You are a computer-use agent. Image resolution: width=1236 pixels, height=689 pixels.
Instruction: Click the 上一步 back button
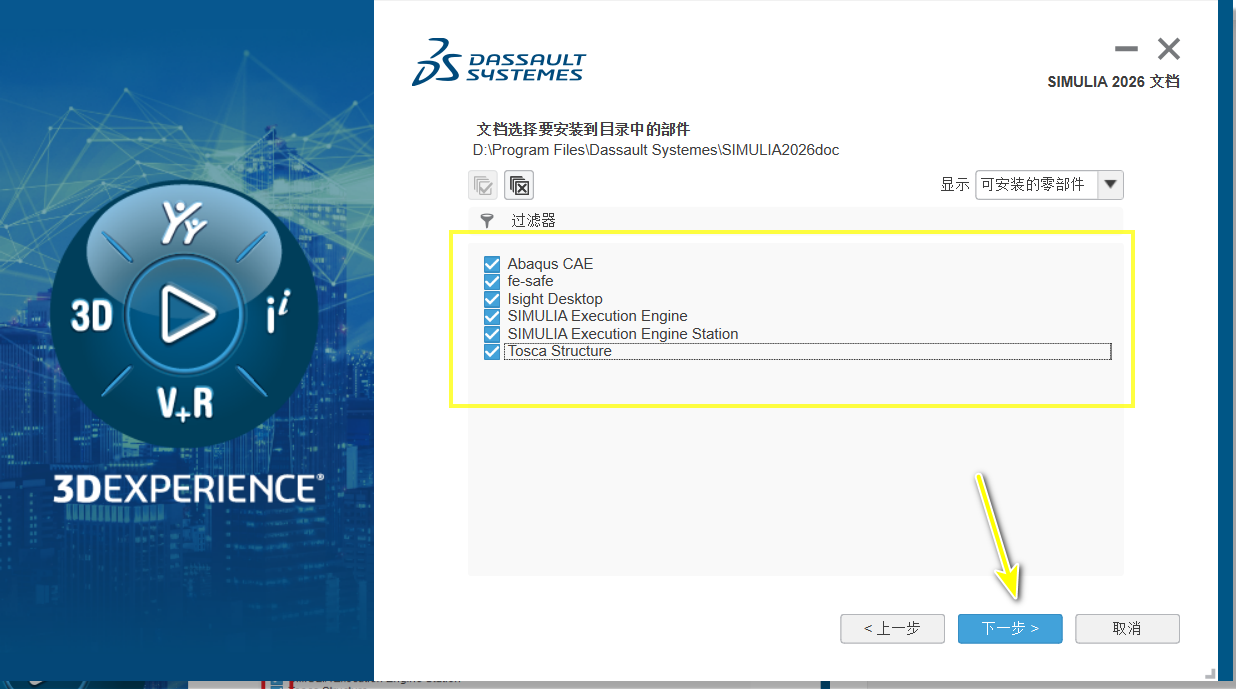click(893, 629)
